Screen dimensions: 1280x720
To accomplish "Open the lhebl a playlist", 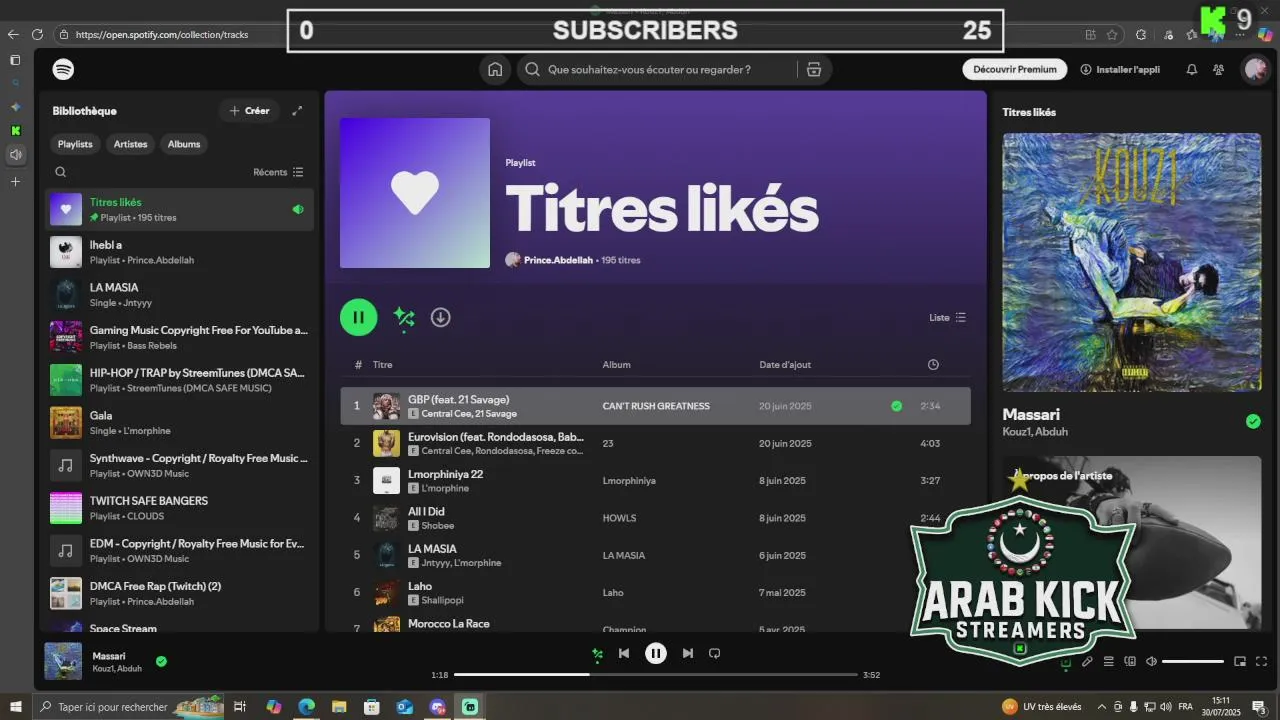I will (179, 252).
